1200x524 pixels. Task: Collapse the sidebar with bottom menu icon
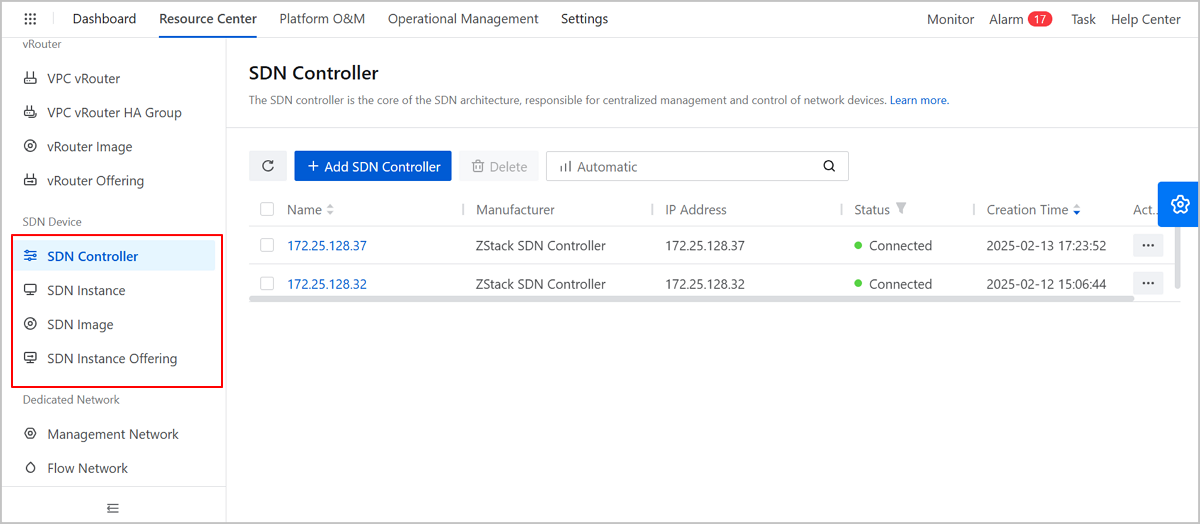[113, 508]
